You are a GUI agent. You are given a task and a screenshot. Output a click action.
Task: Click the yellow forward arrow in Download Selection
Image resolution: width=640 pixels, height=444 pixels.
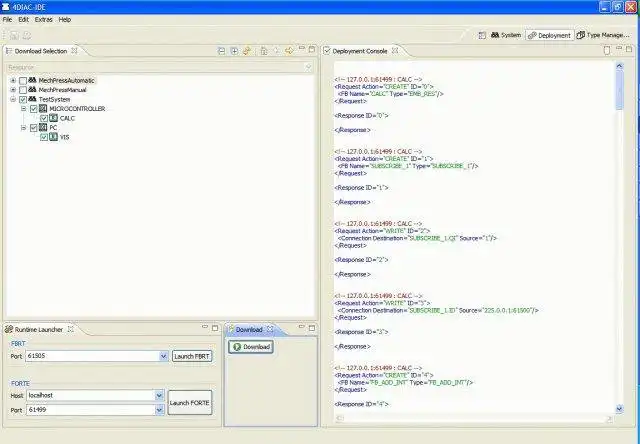coord(289,51)
